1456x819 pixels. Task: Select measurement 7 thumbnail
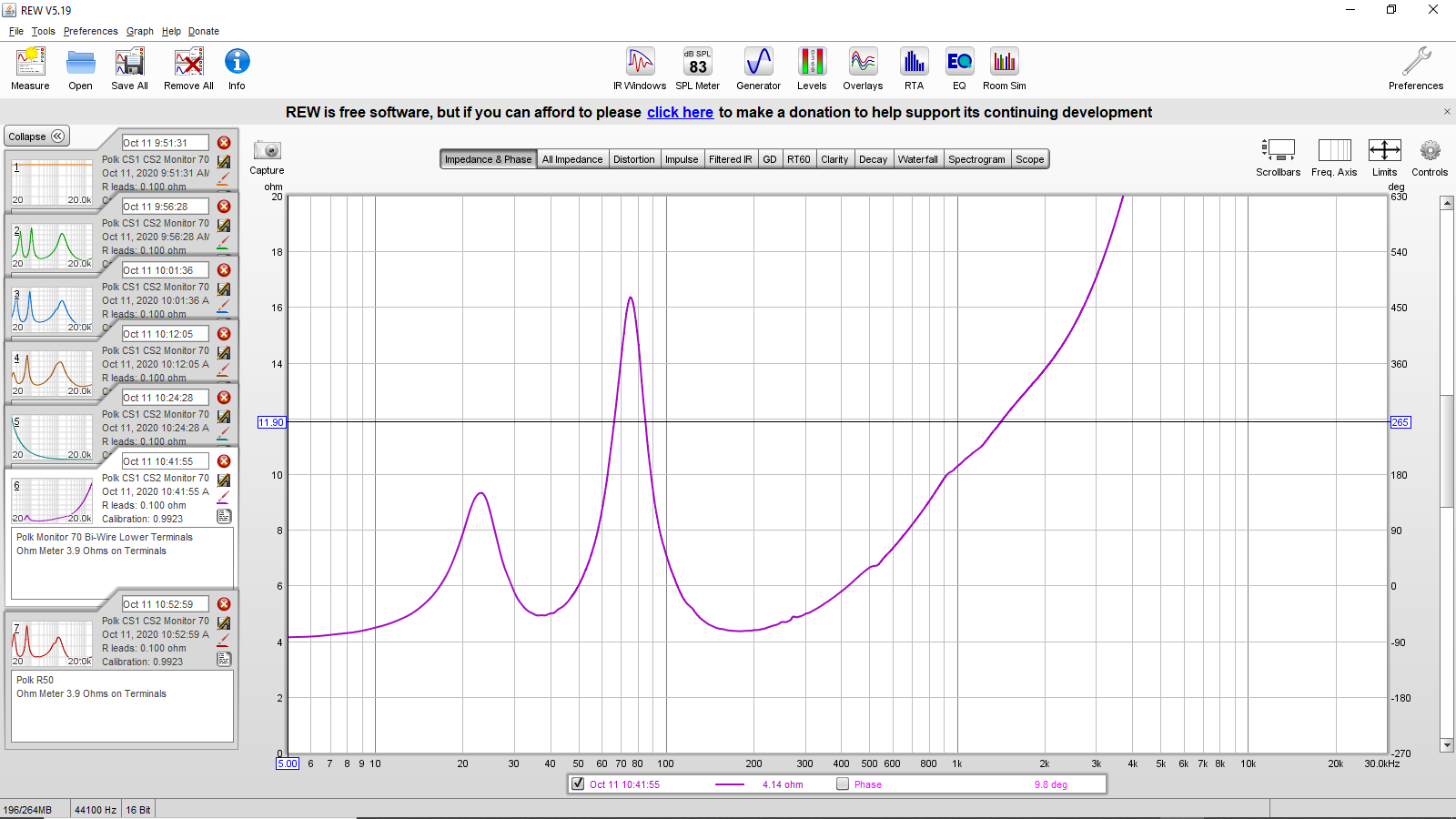coord(52,642)
